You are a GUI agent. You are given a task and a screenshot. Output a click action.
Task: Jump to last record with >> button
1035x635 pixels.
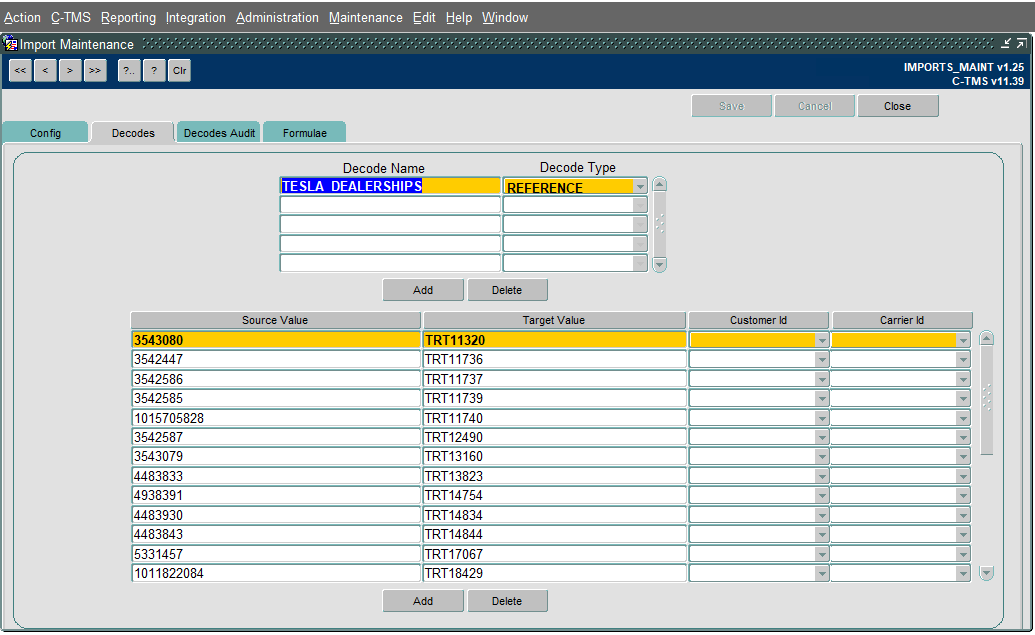pyautogui.click(x=95, y=71)
